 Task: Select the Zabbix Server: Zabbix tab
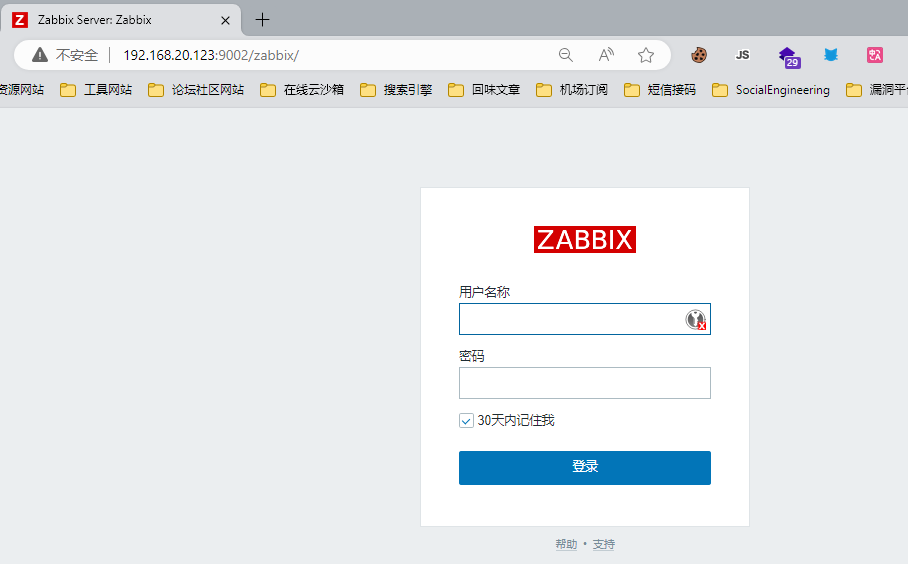(120, 20)
